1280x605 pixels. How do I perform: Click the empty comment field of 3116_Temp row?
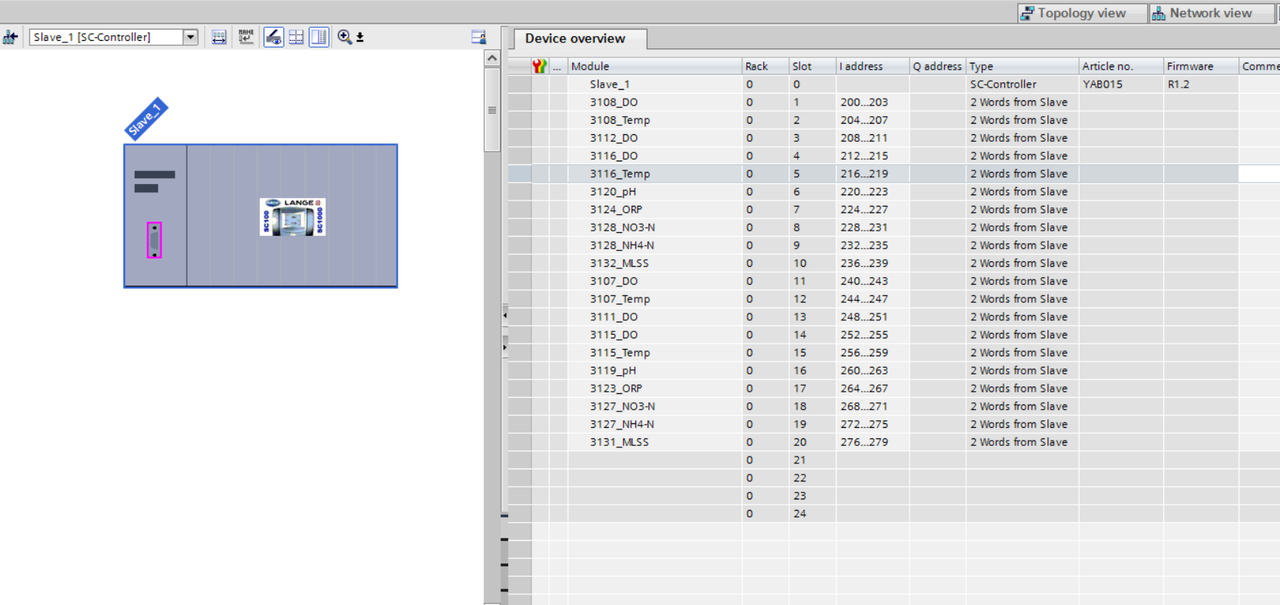pos(1259,174)
